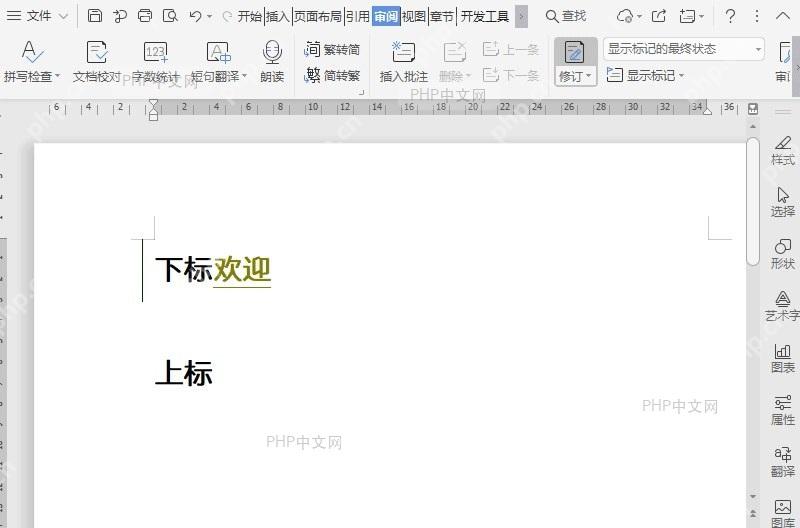Click the Print icon in quick toolbar

click(x=145, y=16)
